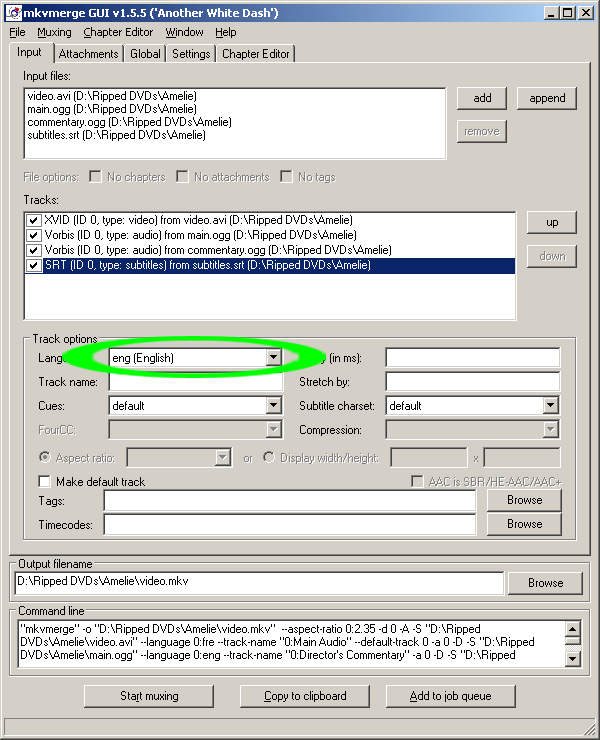
Task: Click the command line scroll down arrow
Action: coord(572,658)
